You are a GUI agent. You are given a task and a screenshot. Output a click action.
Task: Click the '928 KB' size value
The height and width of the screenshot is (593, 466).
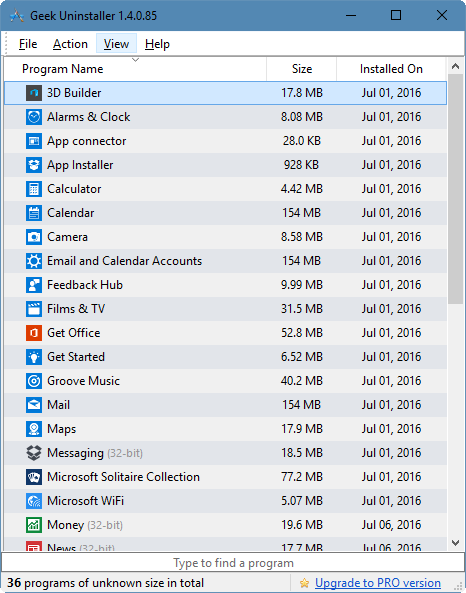click(x=301, y=165)
